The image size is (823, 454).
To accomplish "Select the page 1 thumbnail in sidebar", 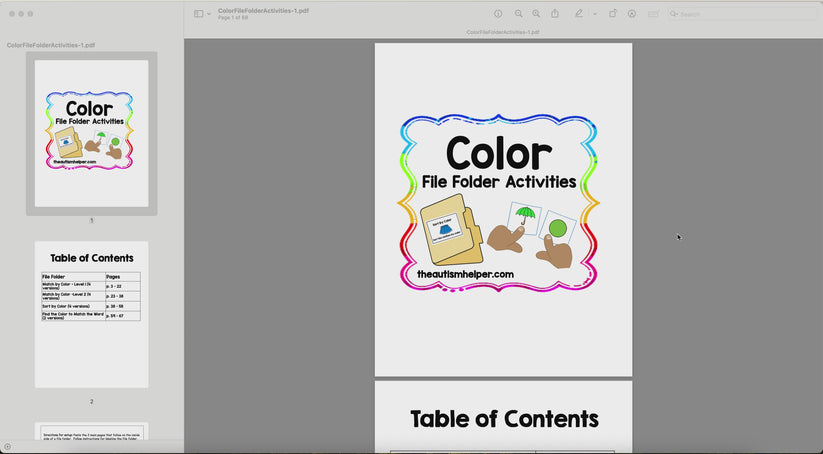I will coord(92,133).
